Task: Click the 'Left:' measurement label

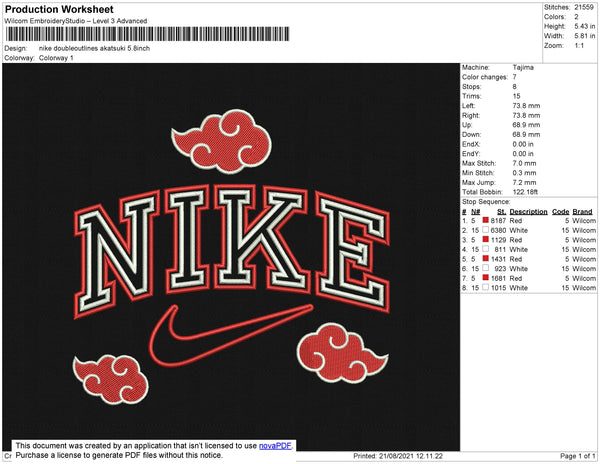Action: [x=468, y=106]
